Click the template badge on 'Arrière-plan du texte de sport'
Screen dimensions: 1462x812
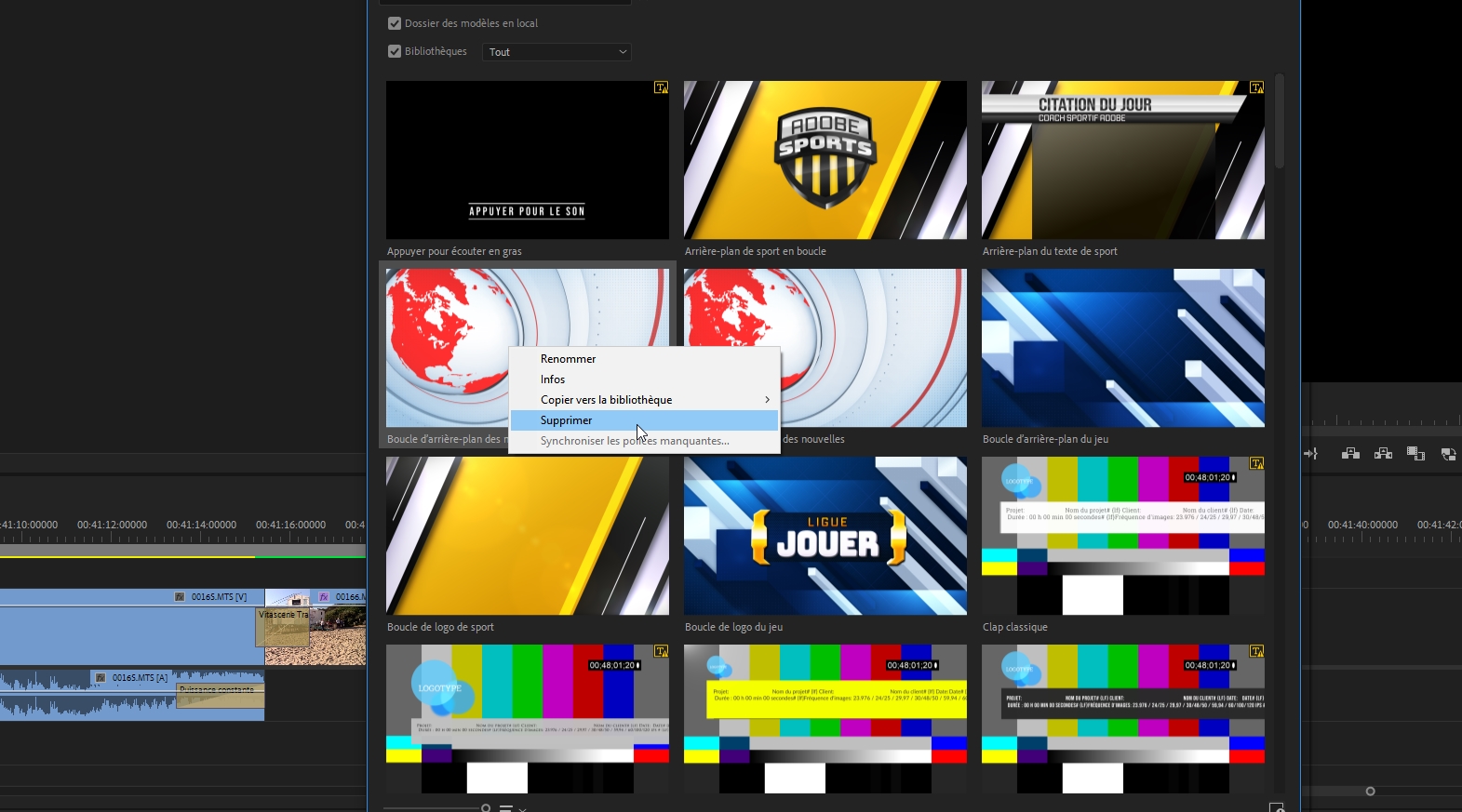1256,87
